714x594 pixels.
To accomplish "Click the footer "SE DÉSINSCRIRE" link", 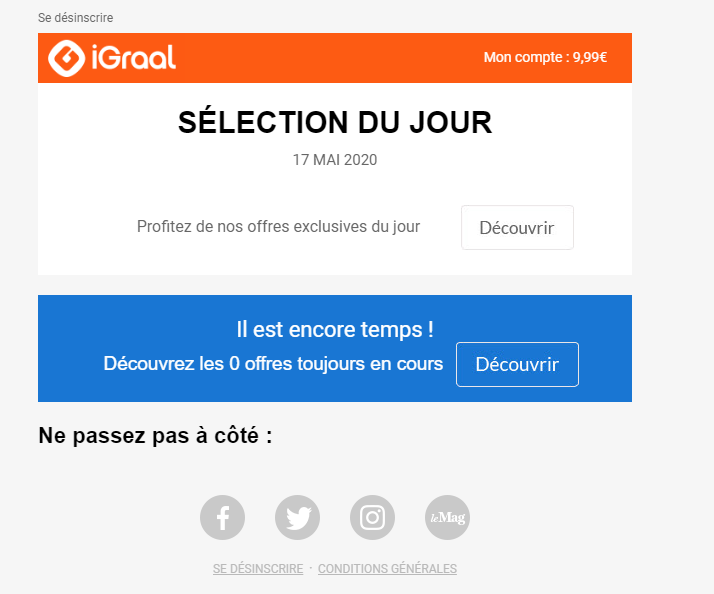I will pos(258,569).
